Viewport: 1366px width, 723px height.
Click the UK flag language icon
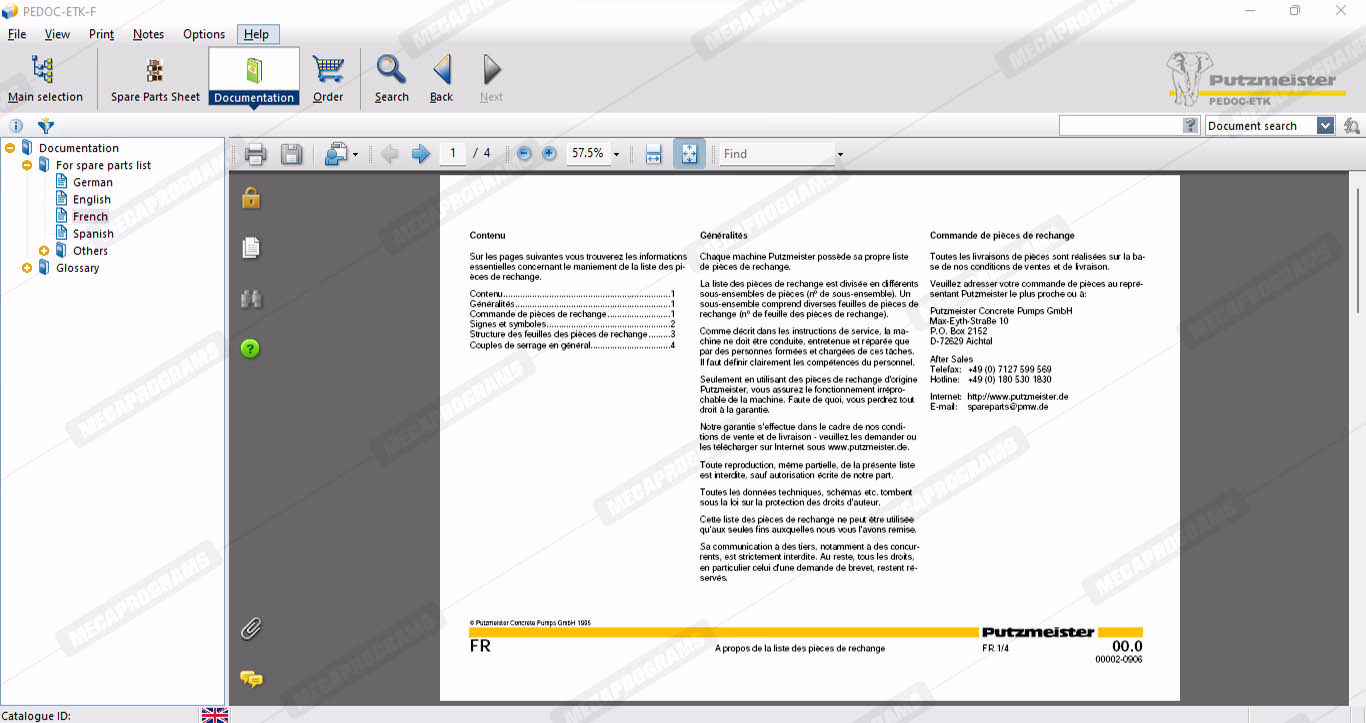point(215,715)
